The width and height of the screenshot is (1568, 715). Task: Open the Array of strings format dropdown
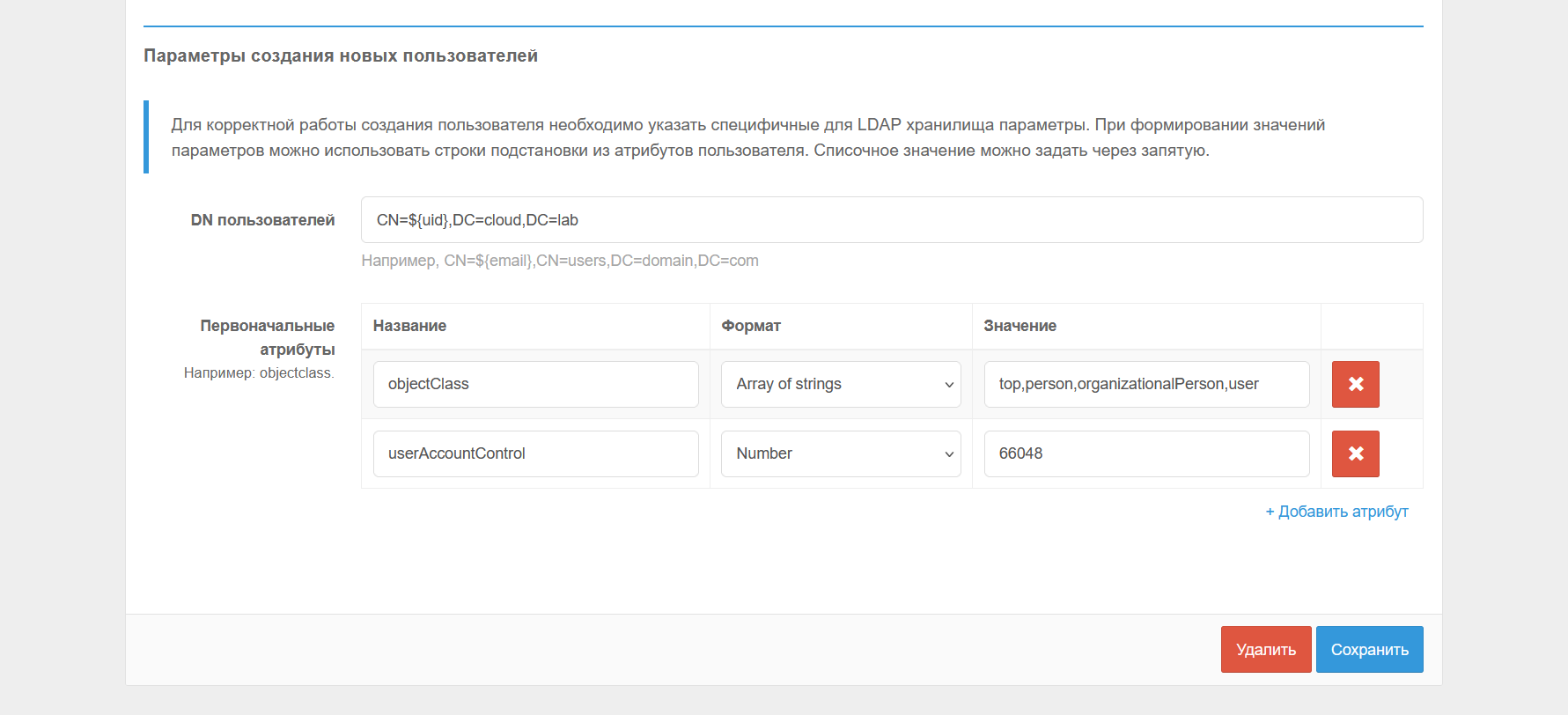841,384
